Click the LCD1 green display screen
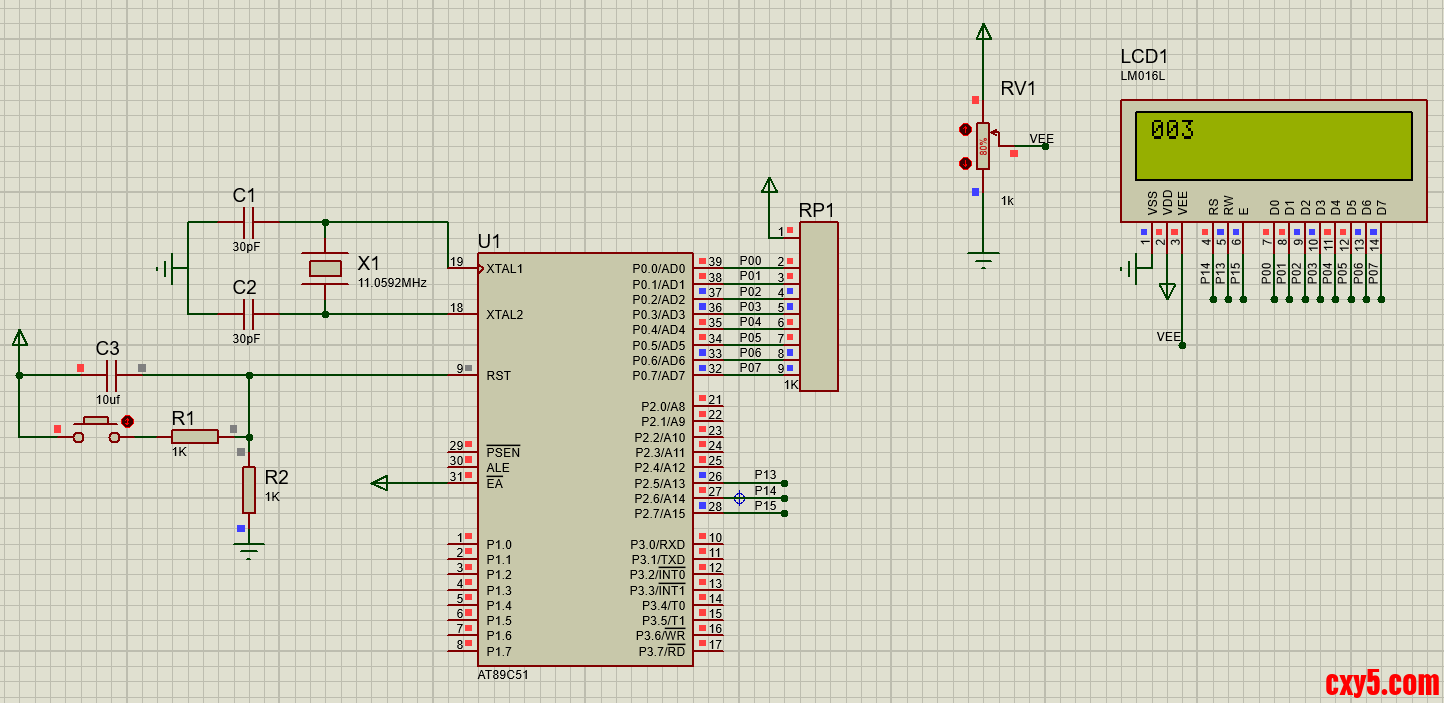The image size is (1444, 703). [1273, 146]
